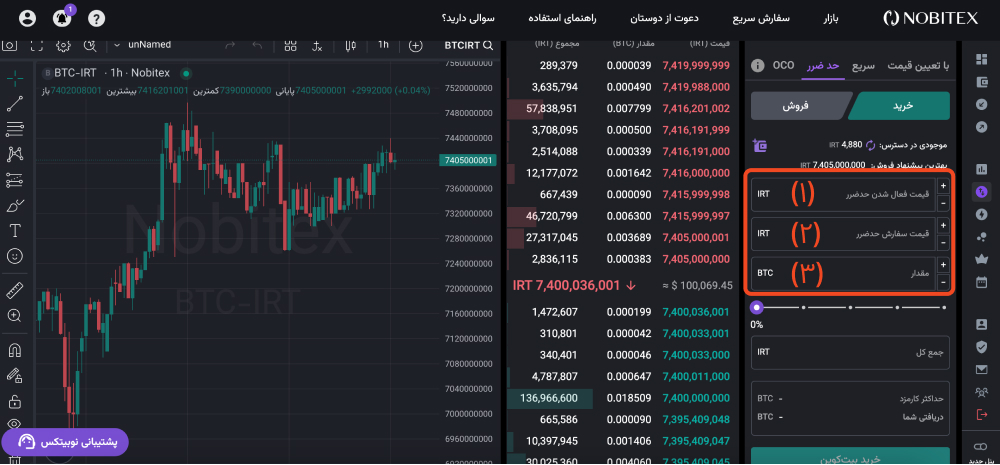Toggle lock all drawings padlock icon
The image size is (1000, 465).
click(x=15, y=401)
